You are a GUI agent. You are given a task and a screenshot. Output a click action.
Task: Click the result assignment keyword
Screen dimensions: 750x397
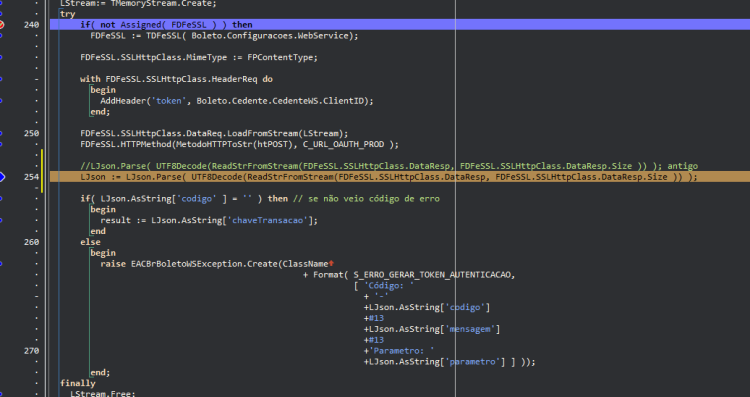tap(115, 221)
